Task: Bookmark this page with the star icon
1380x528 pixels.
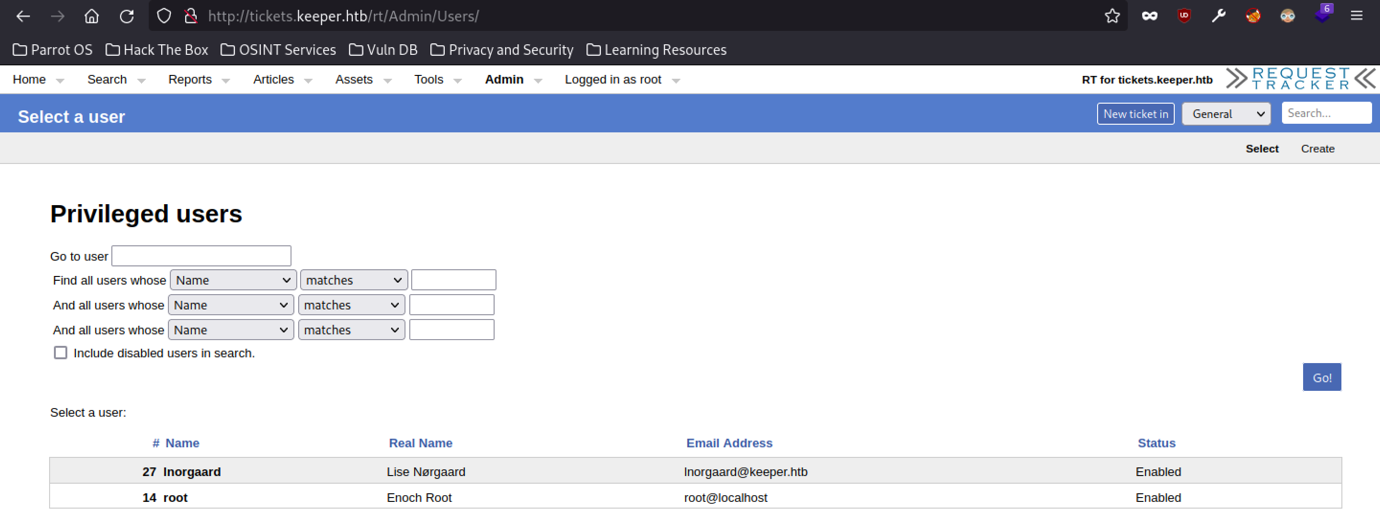Action: pos(1112,16)
